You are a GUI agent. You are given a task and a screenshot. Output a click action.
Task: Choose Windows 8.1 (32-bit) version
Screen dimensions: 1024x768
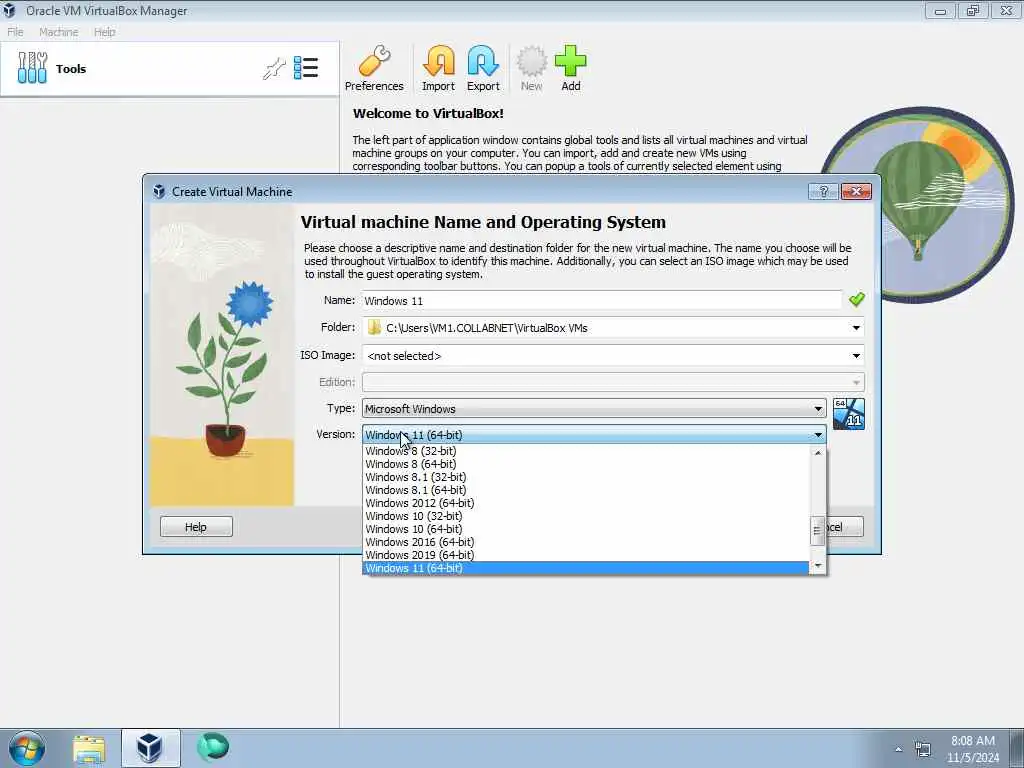pos(586,477)
